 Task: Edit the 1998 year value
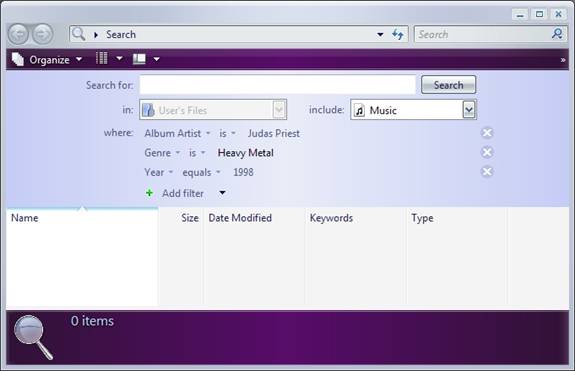pos(243,172)
